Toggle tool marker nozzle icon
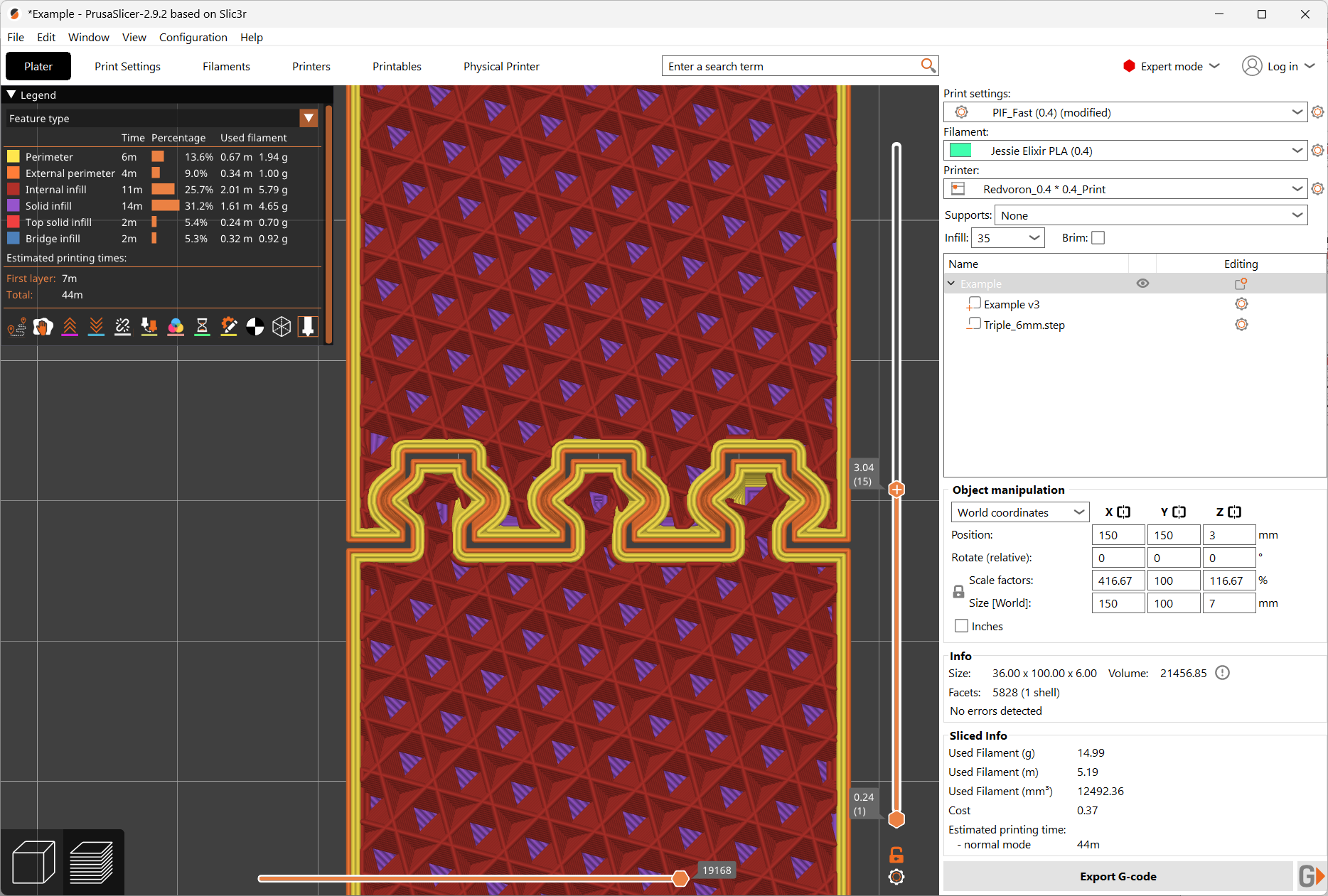Image resolution: width=1328 pixels, height=896 pixels. (308, 327)
